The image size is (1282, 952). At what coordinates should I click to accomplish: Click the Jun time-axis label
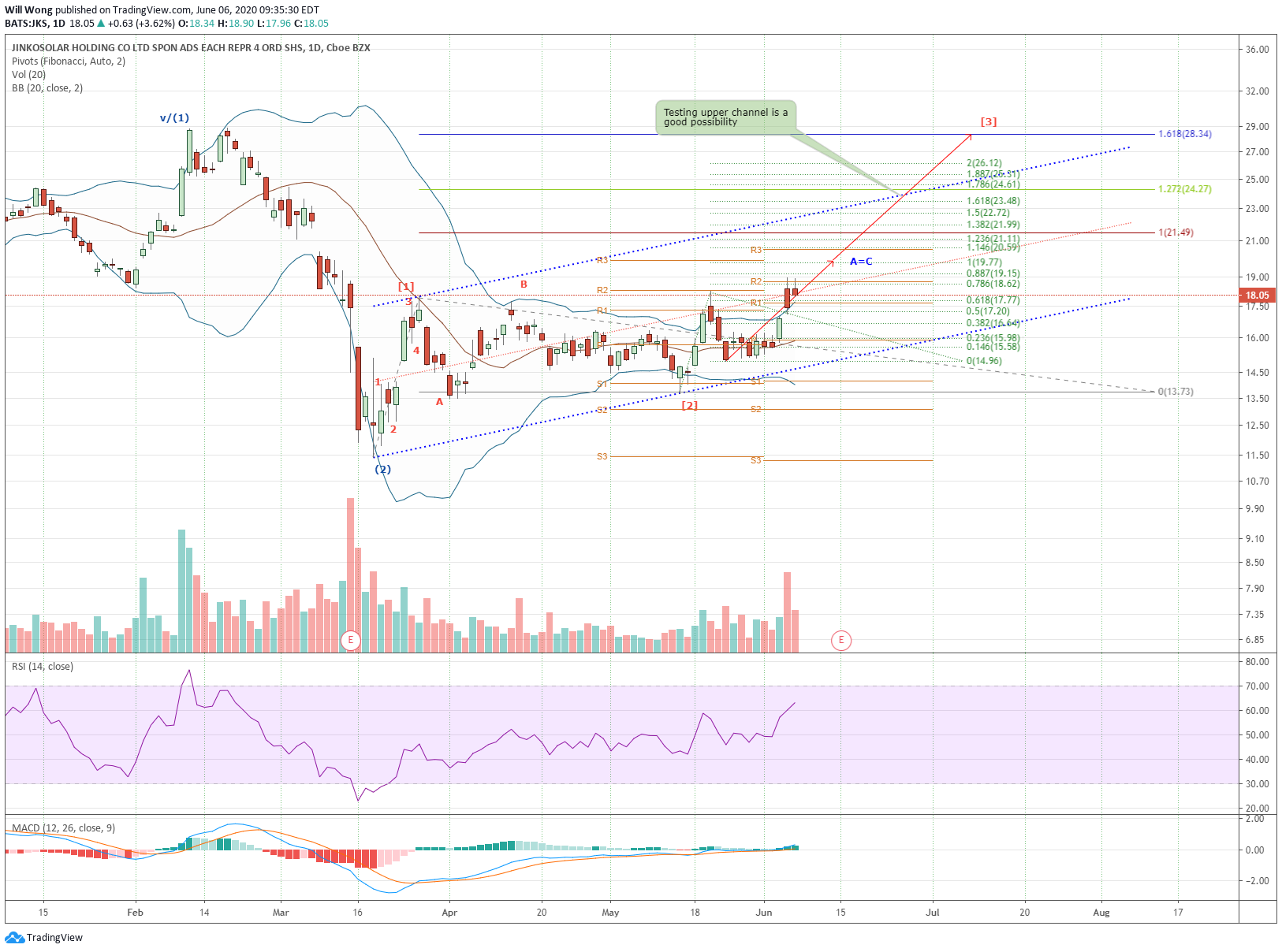(x=763, y=913)
